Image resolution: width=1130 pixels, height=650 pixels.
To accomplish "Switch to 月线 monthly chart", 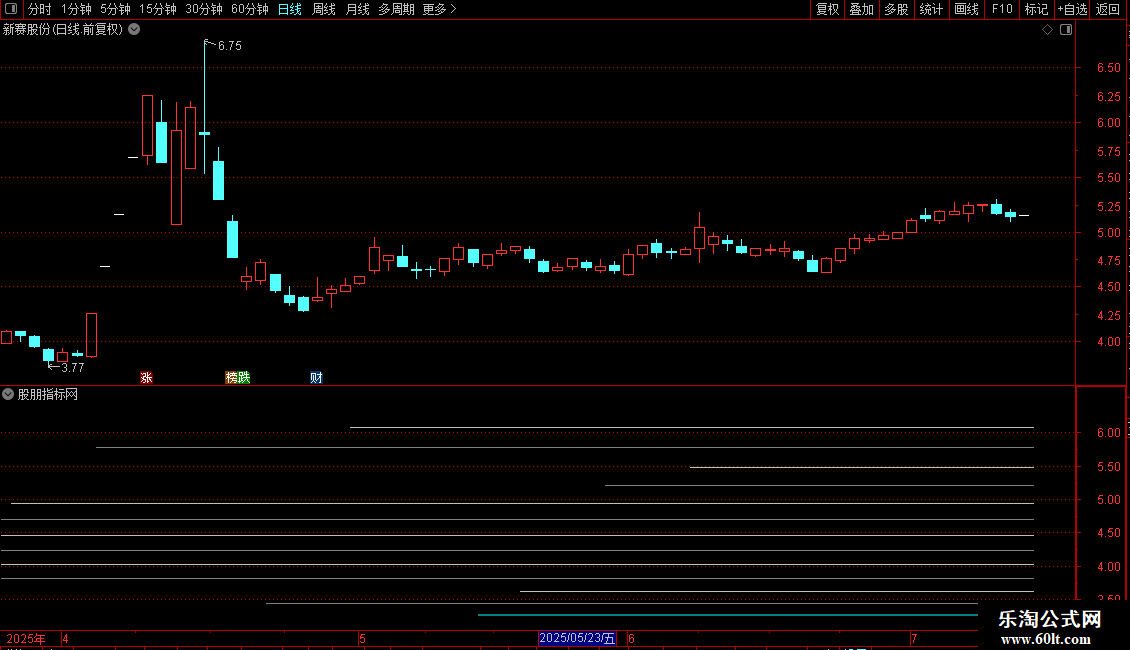I will [357, 9].
